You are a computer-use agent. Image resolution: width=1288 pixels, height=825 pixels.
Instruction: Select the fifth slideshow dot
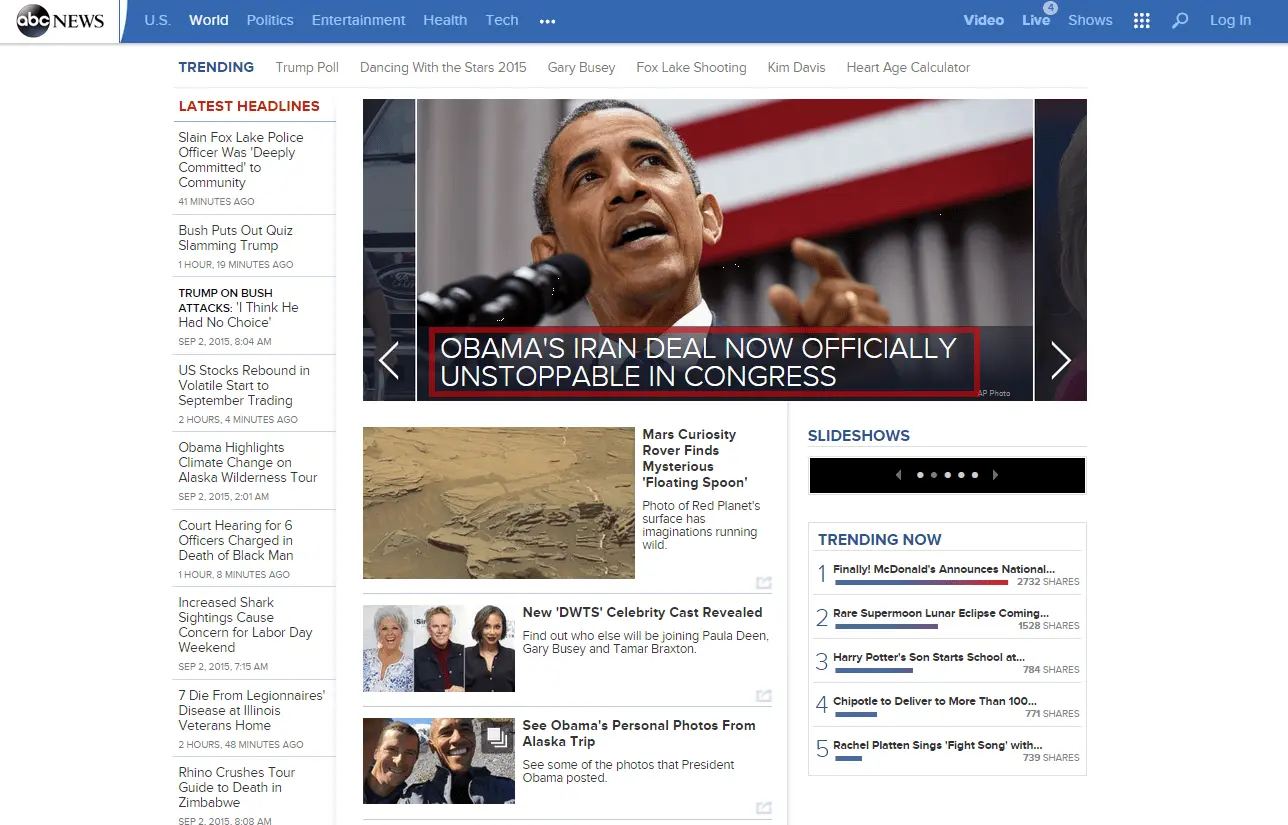(x=975, y=475)
